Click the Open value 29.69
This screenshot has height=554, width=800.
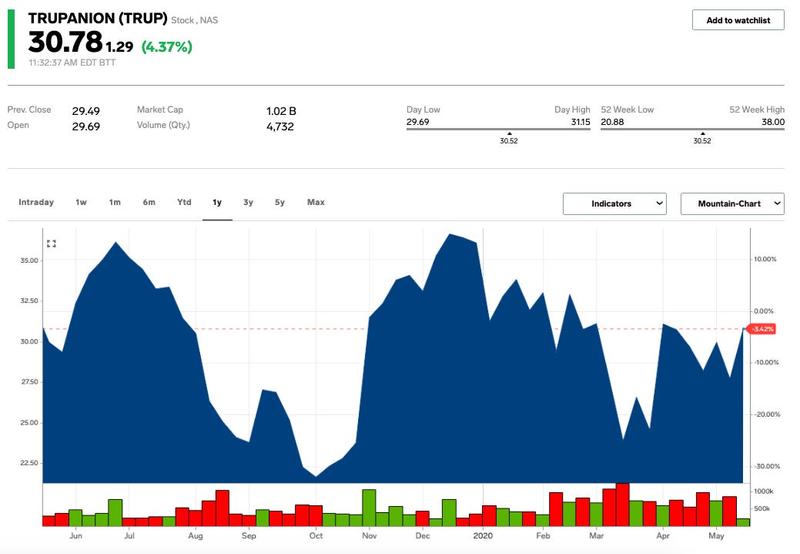click(x=86, y=127)
